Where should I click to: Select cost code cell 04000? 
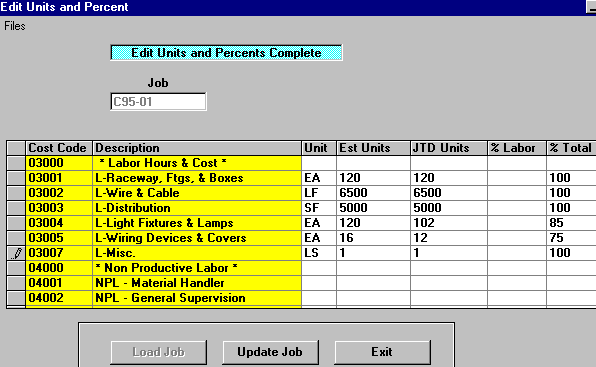click(59, 268)
